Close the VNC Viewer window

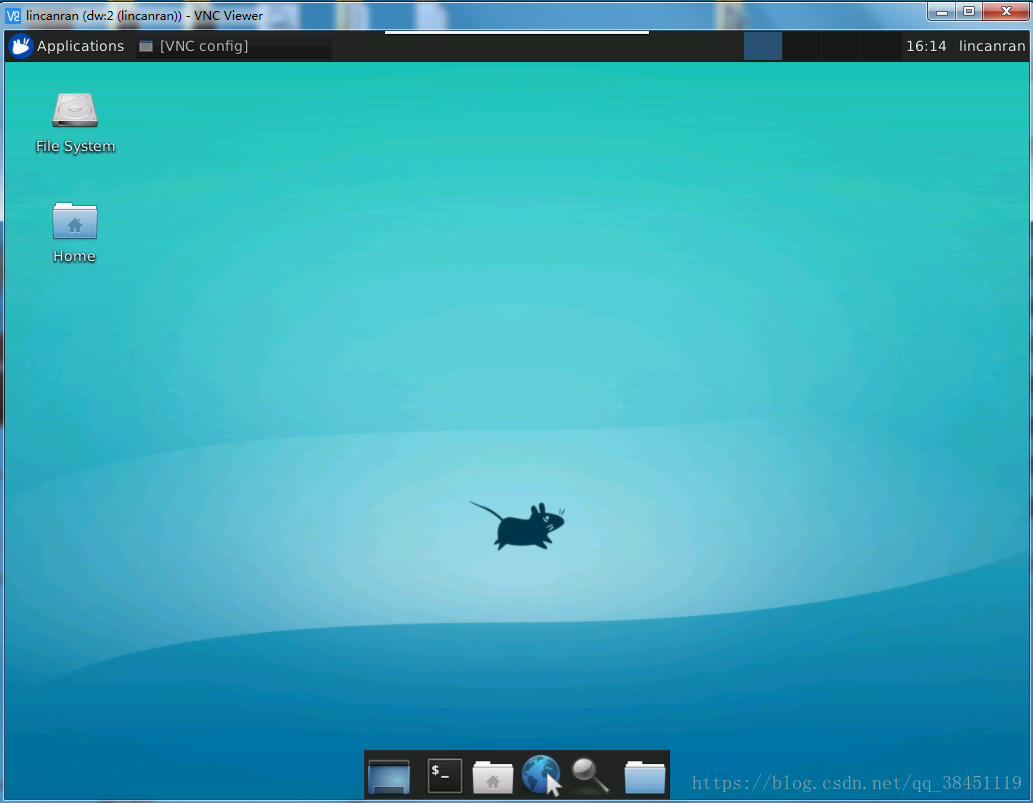[x=1006, y=12]
